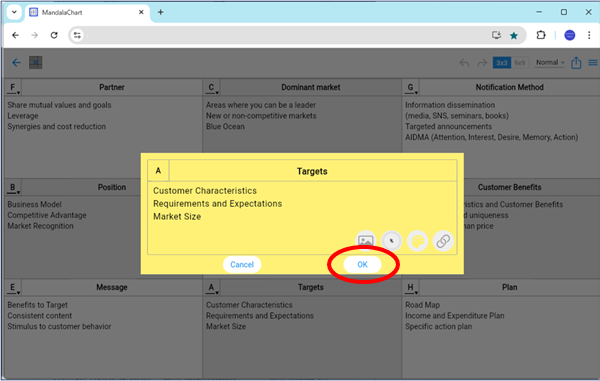This screenshot has width=600, height=381.
Task: Open the insert image icon in dialog
Action: 365,241
